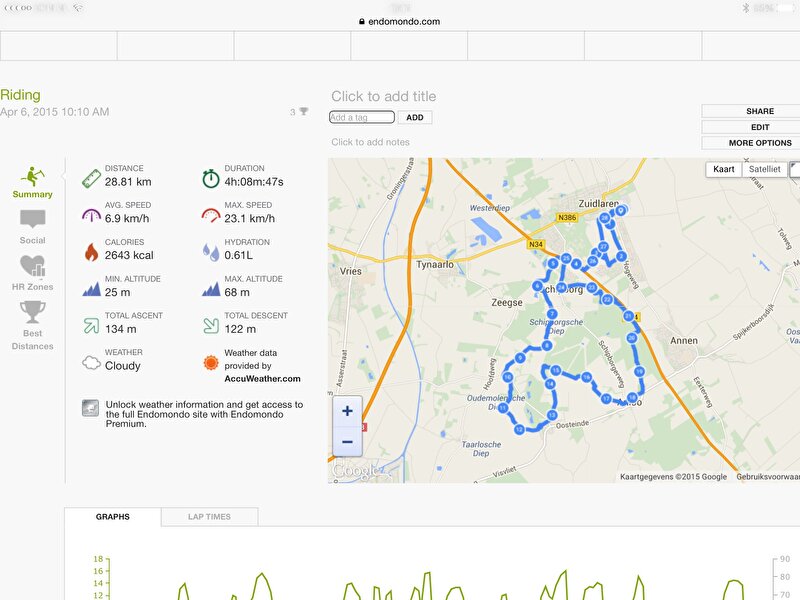Open the Social speech bubble icon
This screenshot has height=600, width=800.
click(33, 219)
